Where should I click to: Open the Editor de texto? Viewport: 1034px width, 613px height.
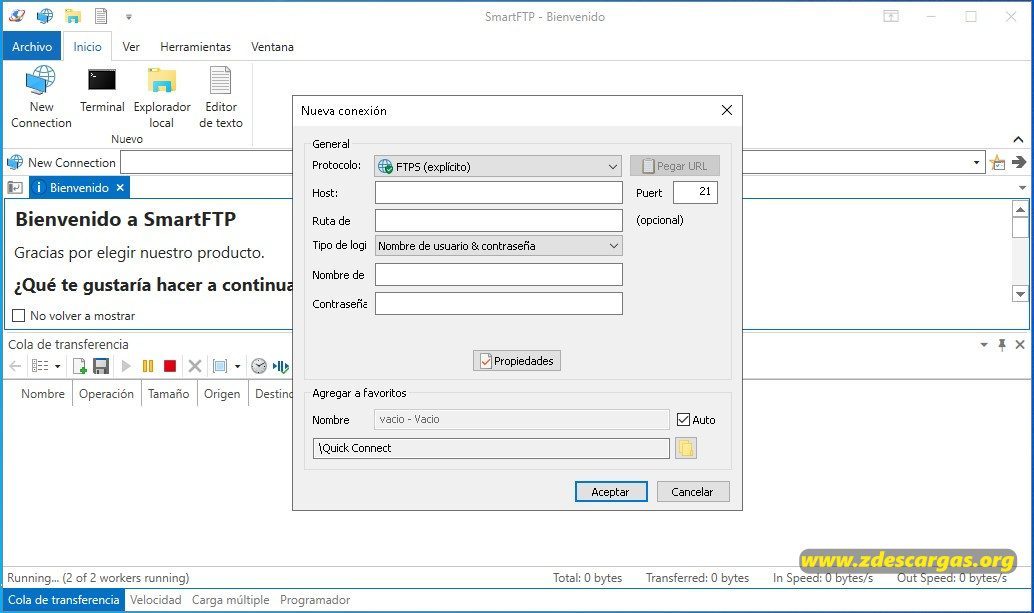click(x=220, y=97)
